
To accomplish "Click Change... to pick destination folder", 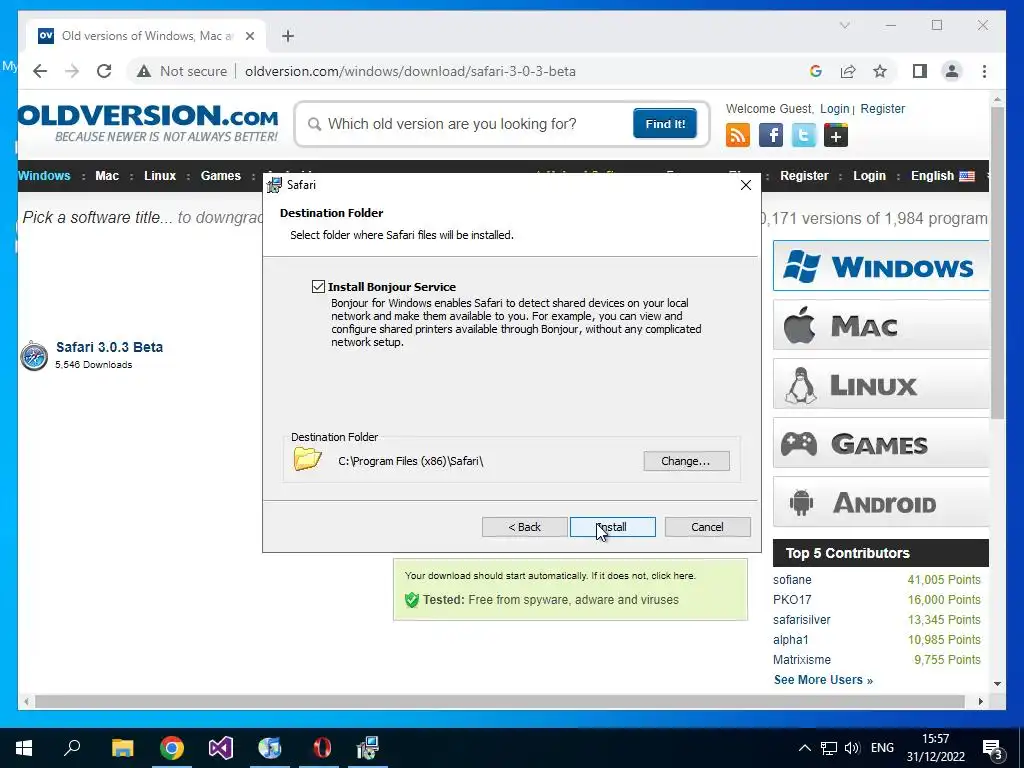I will coord(686,461).
